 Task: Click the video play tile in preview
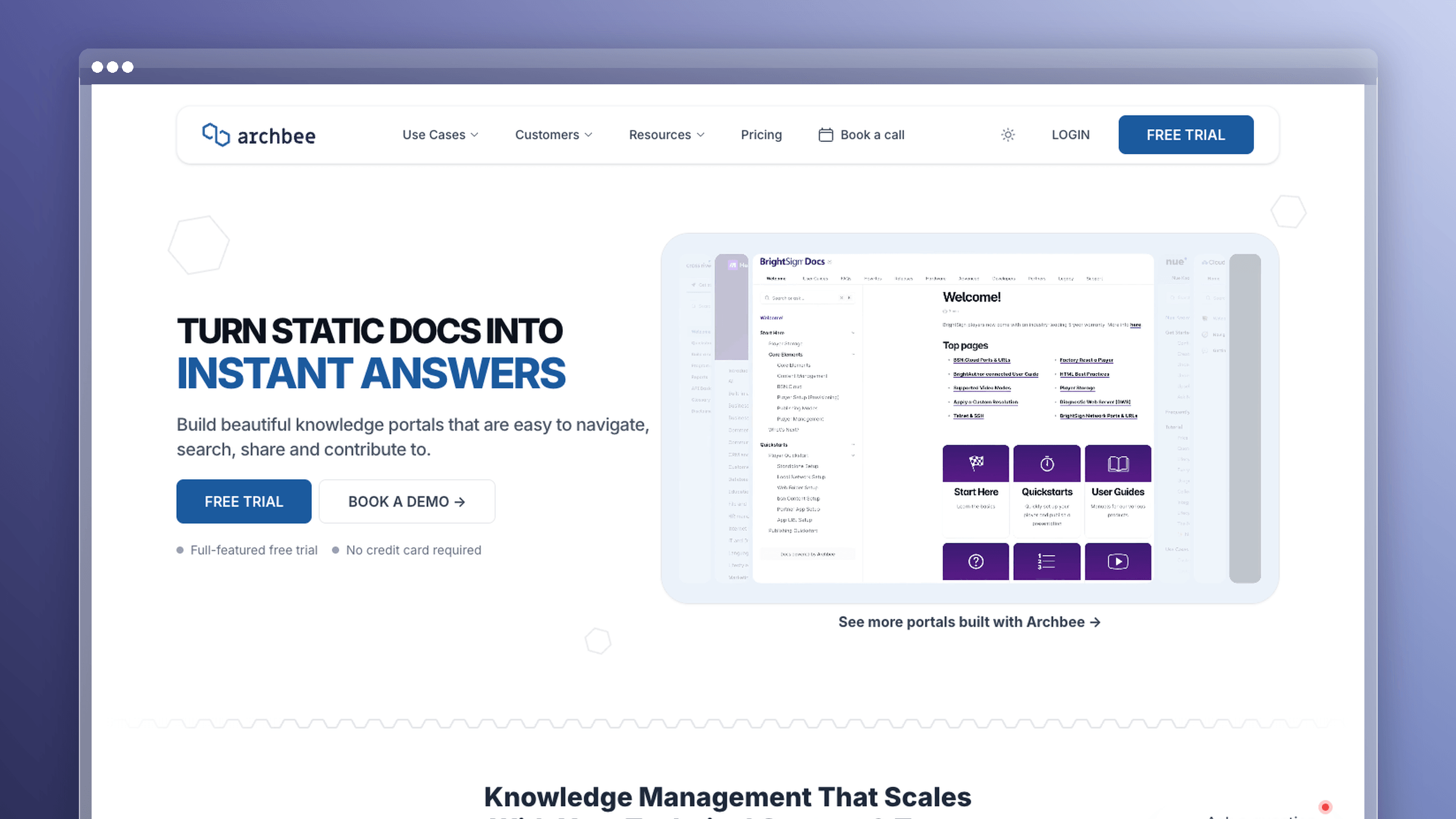click(x=1117, y=561)
